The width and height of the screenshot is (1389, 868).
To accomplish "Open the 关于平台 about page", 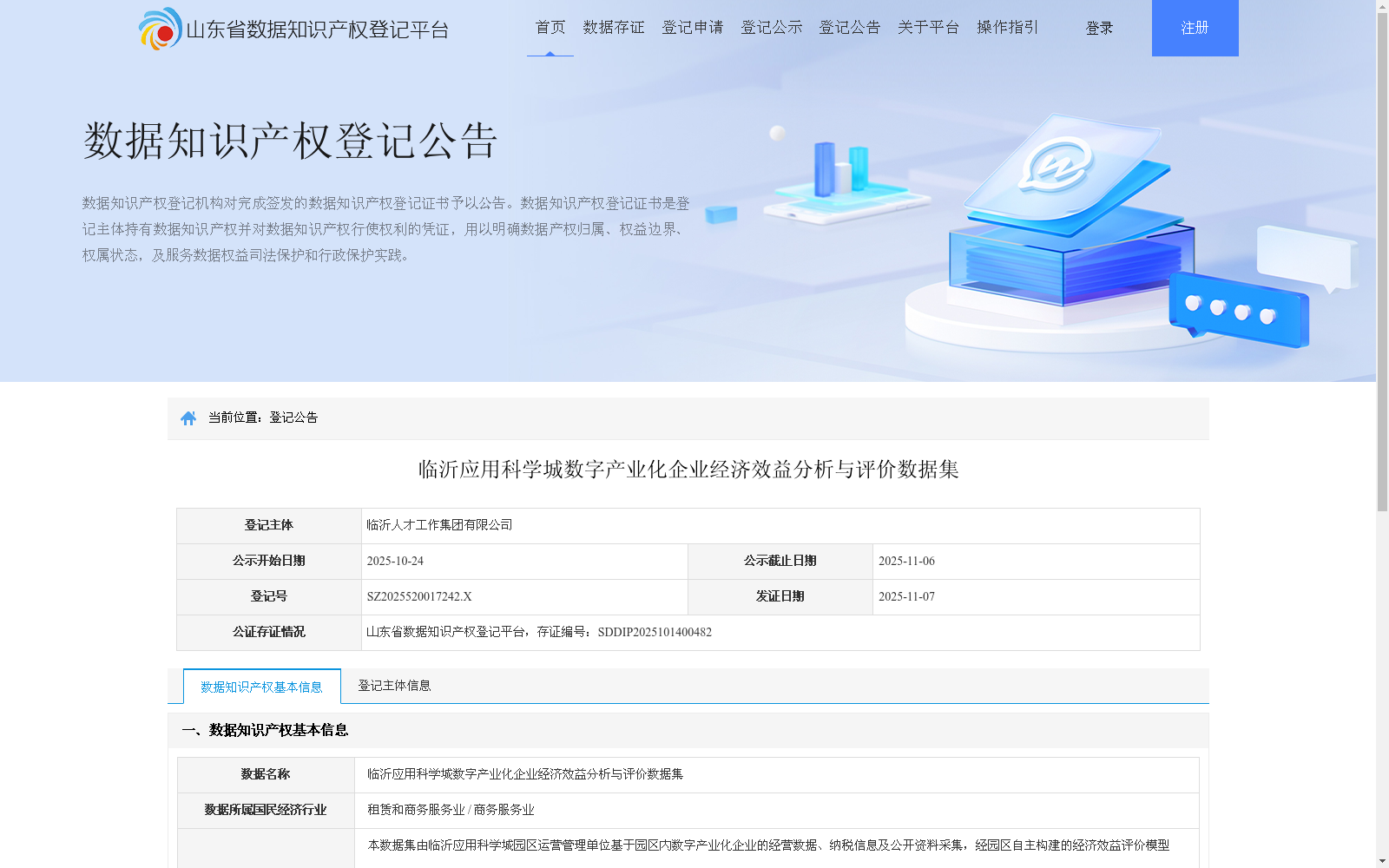I will 927,27.
